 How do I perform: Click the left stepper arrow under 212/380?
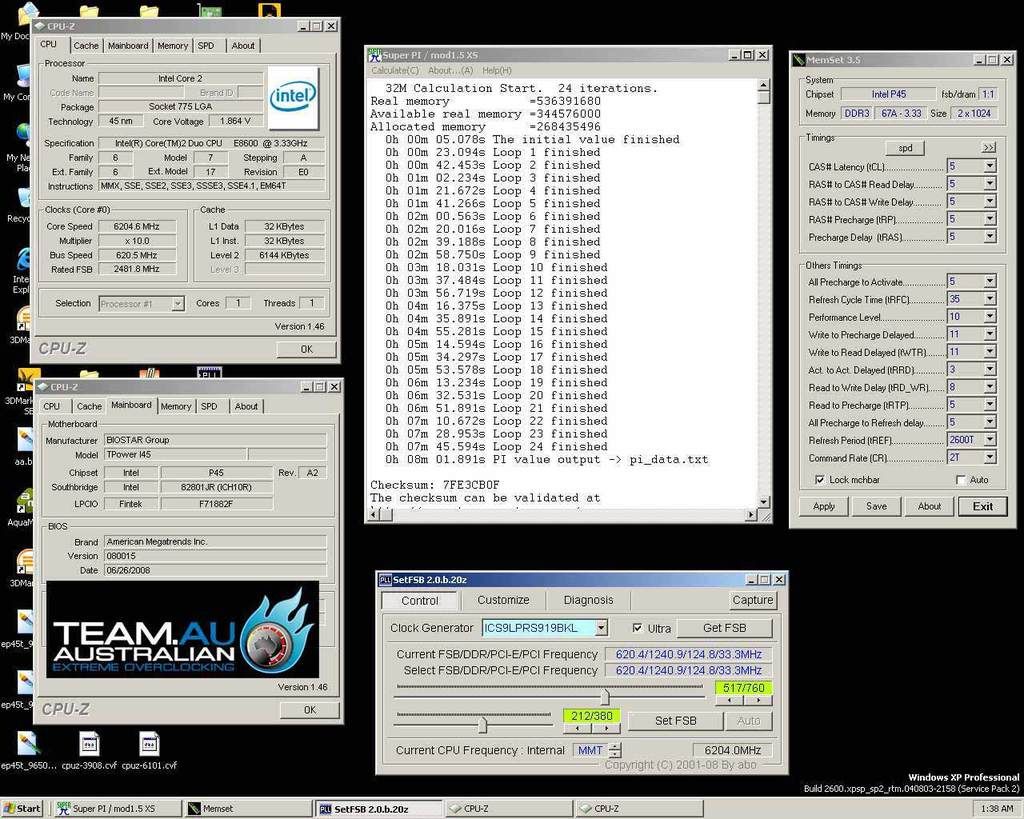577,728
